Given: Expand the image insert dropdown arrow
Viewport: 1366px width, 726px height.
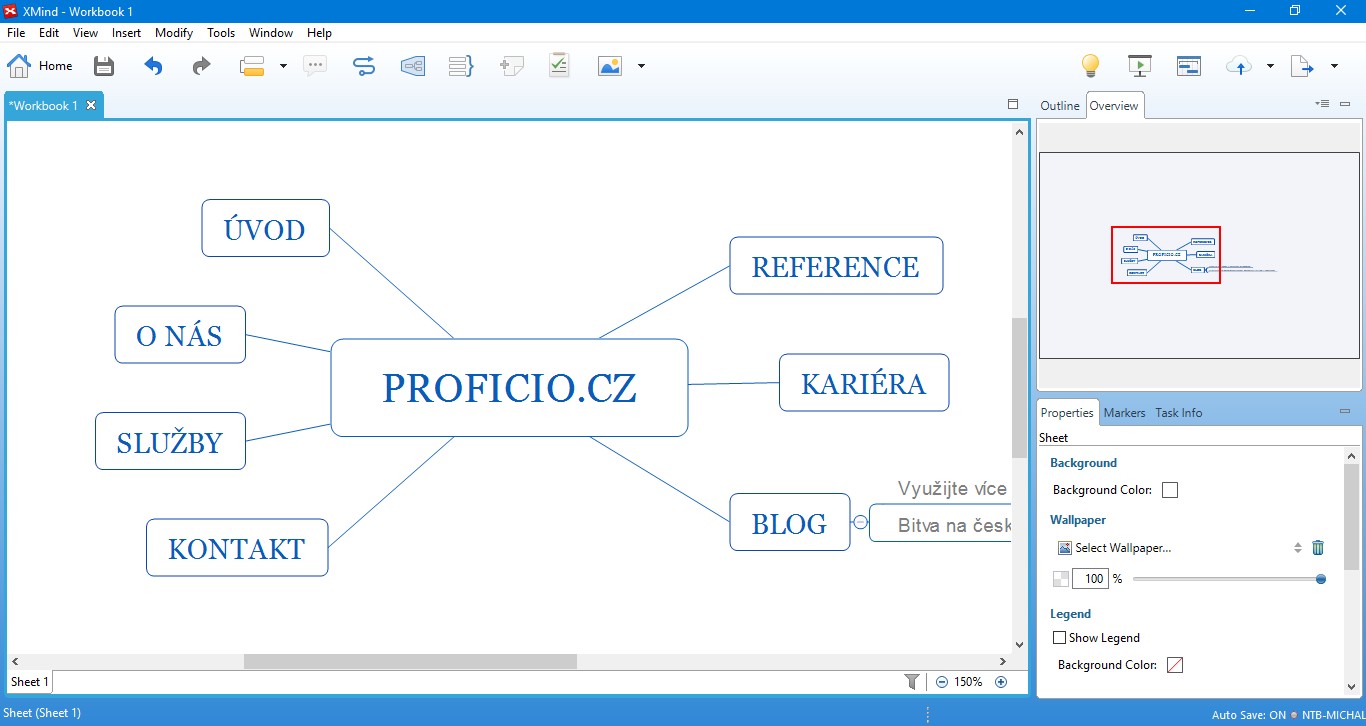Looking at the screenshot, I should pos(641,66).
